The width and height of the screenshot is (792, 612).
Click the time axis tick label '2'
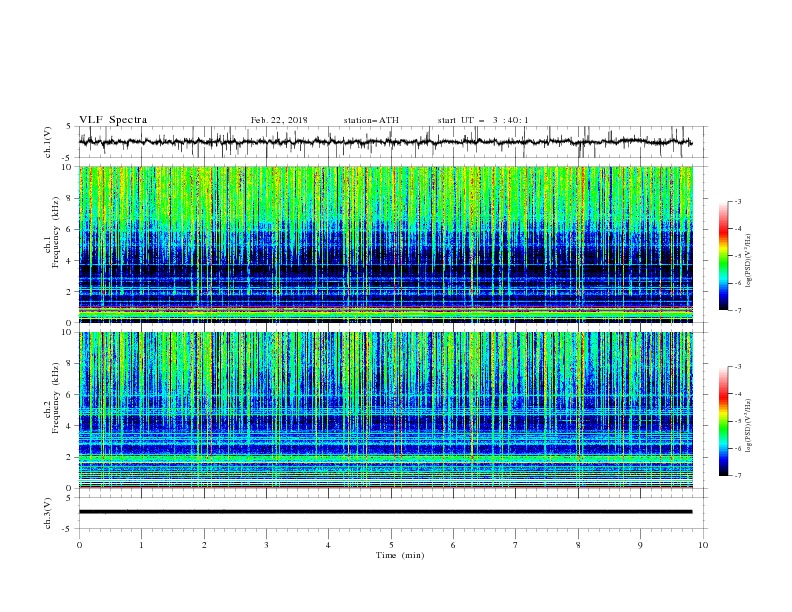click(x=204, y=545)
